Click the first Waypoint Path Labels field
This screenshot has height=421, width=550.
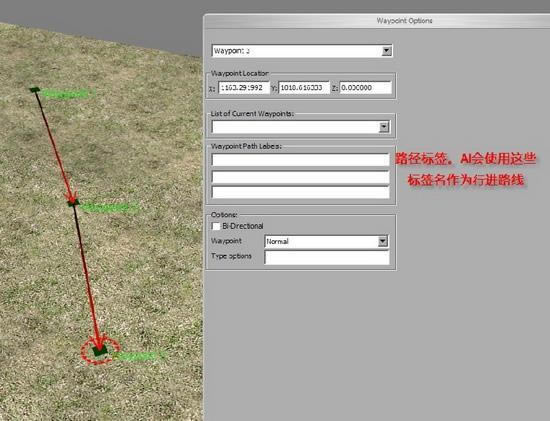301,160
